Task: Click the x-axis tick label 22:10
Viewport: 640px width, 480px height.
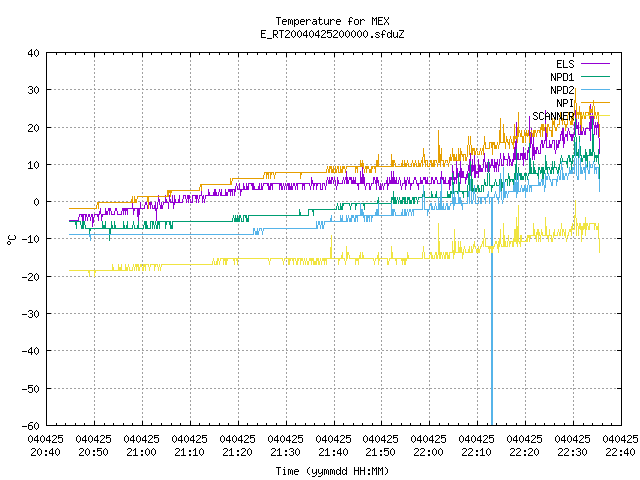Action: (476, 452)
